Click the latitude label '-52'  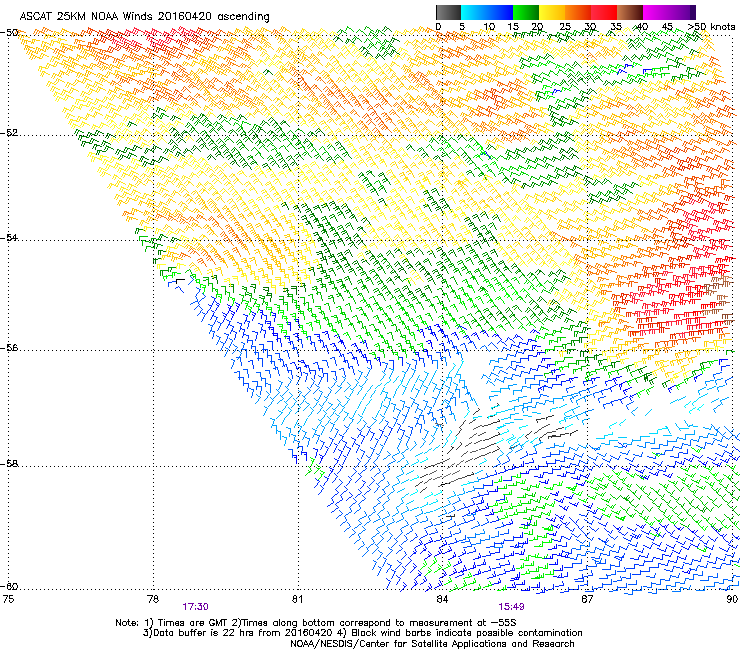pos(9,133)
